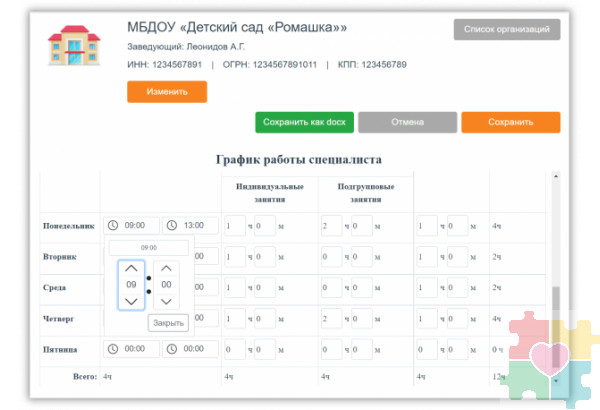Edit Tuesday last column hours field
This screenshot has height=410, width=600.
click(427, 256)
